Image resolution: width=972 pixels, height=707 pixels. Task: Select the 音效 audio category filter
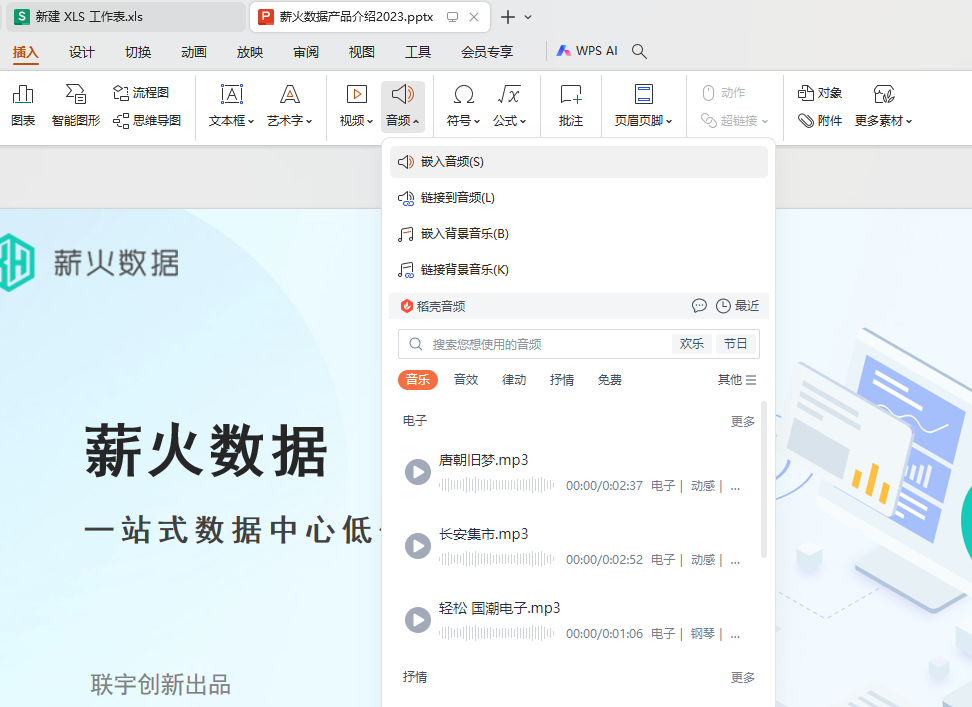[x=466, y=380]
